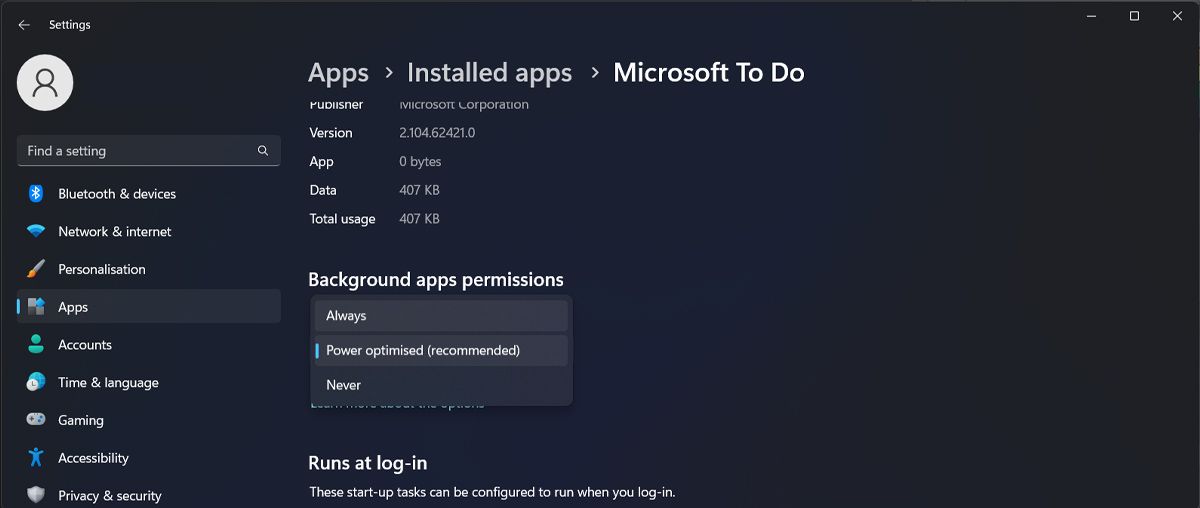This screenshot has width=1200, height=508.
Task: Click the user profile avatar
Action: click(45, 83)
